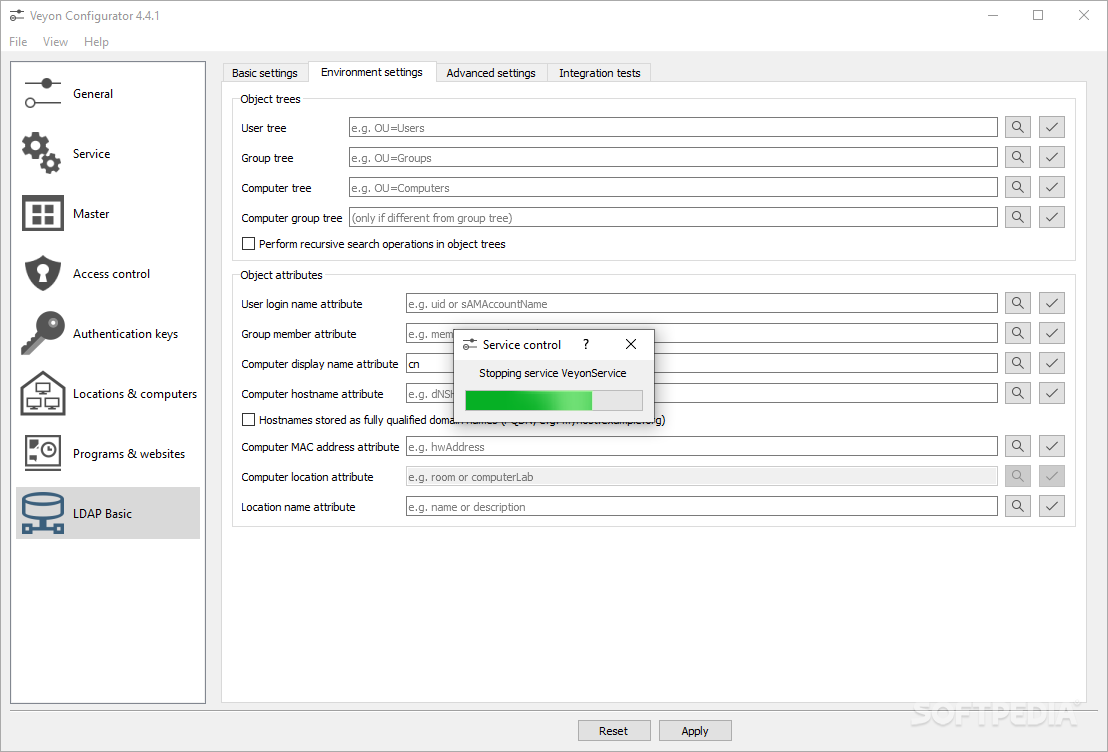Focus the Computer tree input field
Viewport: 1108px width, 752px height.
click(673, 188)
